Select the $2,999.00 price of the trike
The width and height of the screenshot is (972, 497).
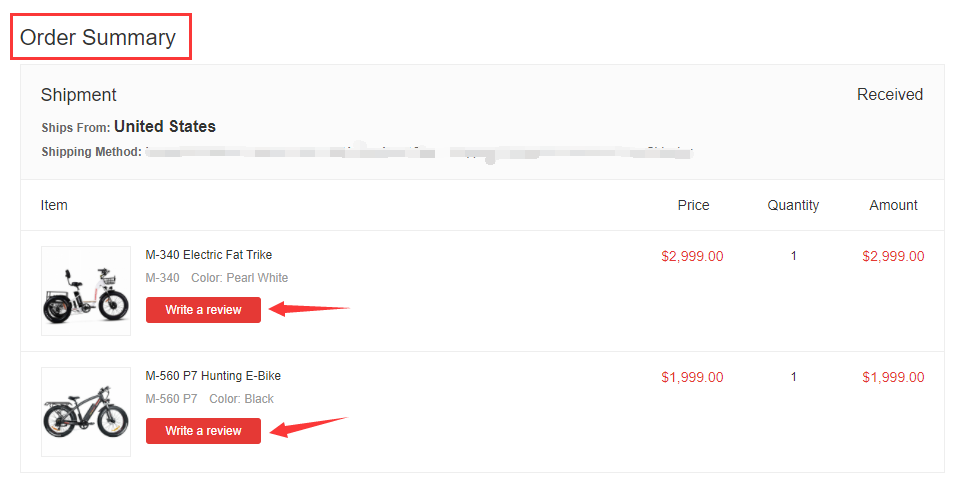(x=692, y=257)
